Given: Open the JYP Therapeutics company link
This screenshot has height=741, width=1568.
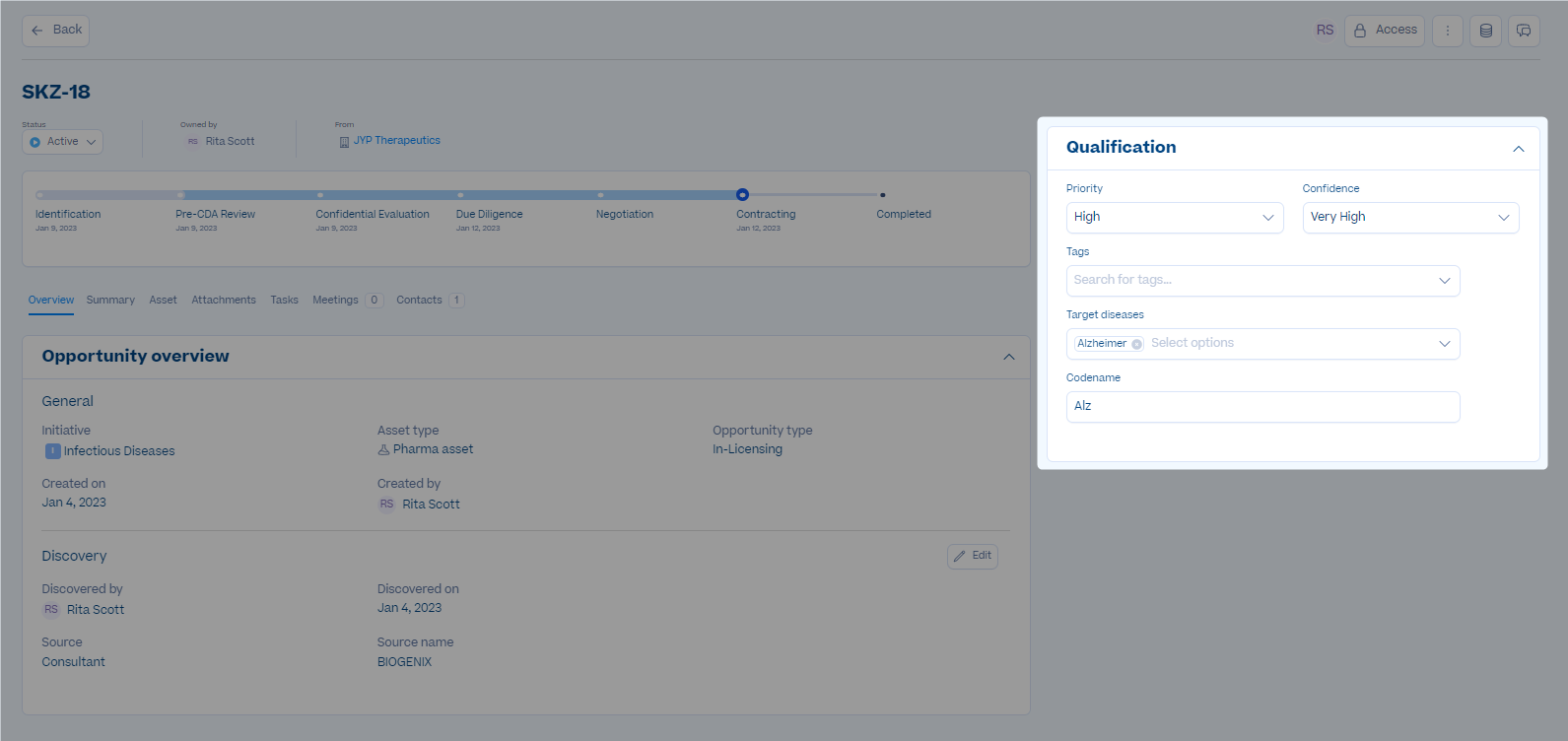Looking at the screenshot, I should click(x=397, y=141).
